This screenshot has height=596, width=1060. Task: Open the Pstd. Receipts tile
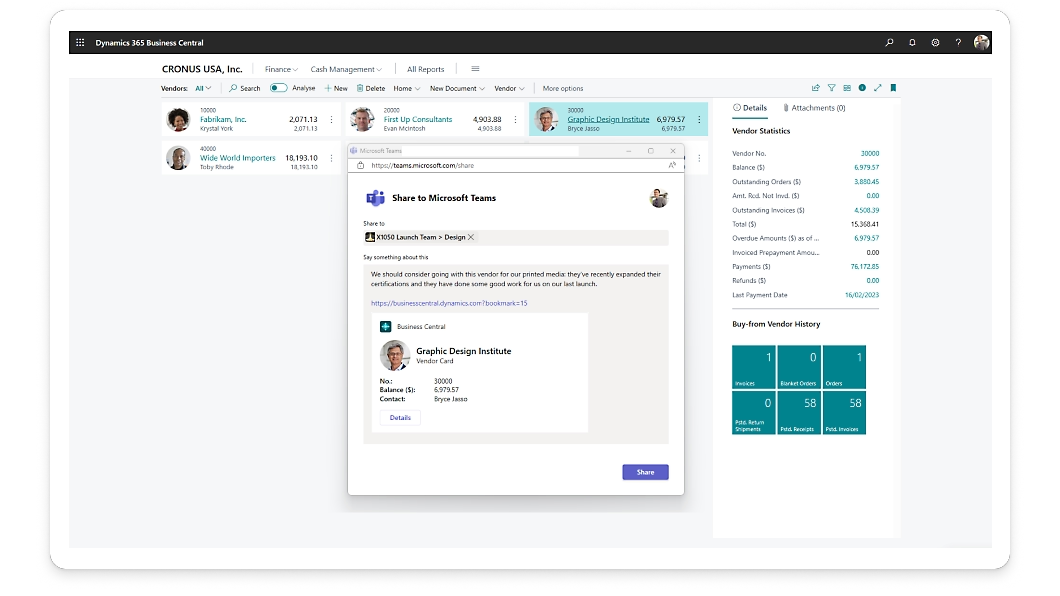(799, 413)
